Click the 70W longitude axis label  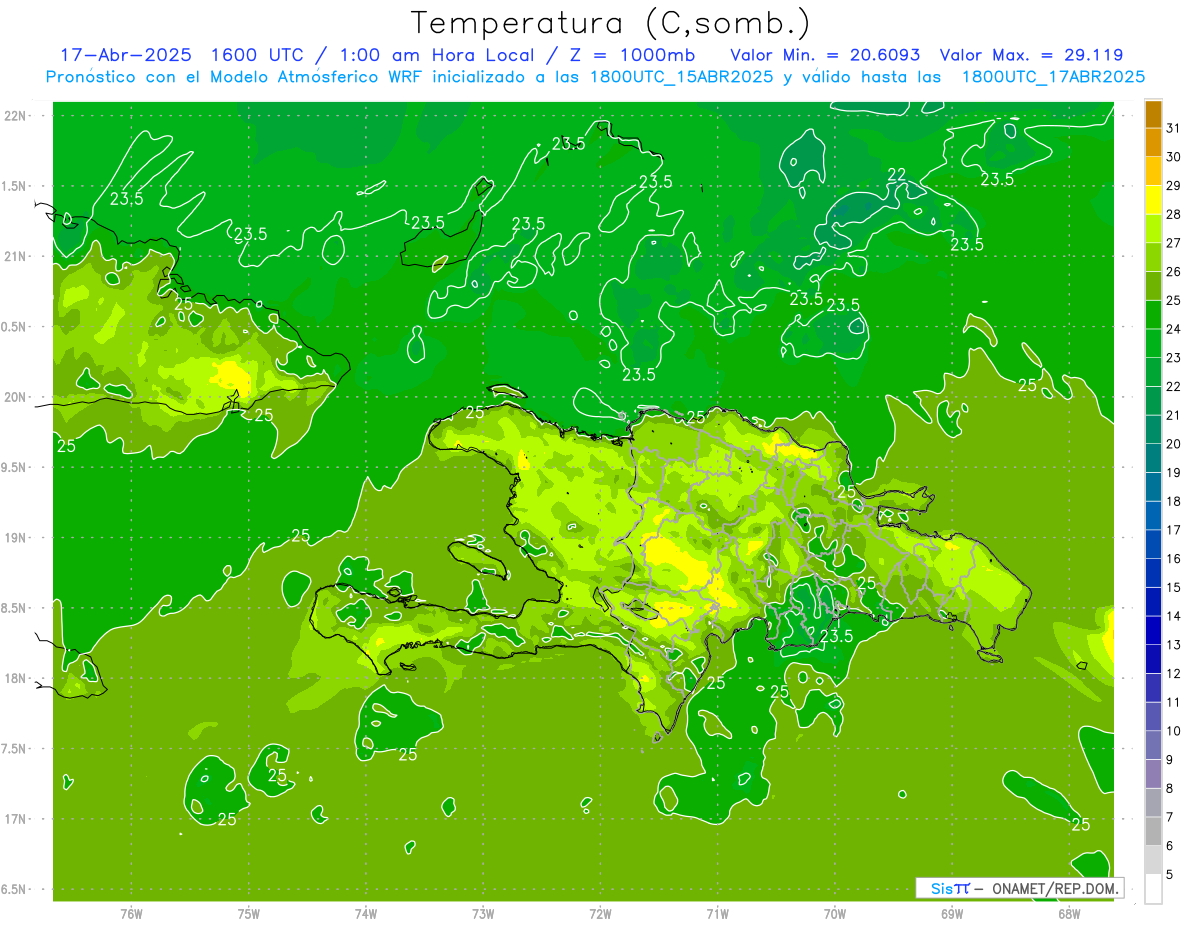point(835,914)
